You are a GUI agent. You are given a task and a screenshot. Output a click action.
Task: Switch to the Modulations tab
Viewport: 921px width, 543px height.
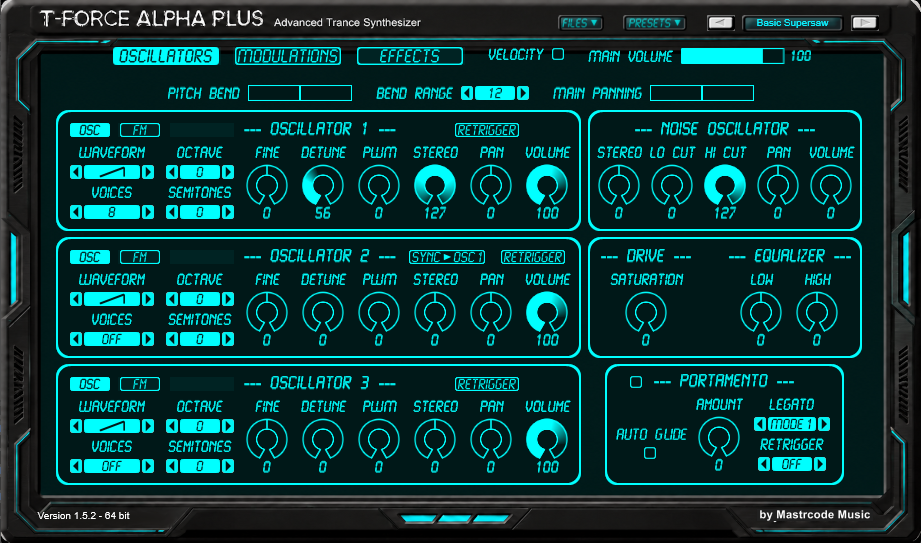(288, 56)
